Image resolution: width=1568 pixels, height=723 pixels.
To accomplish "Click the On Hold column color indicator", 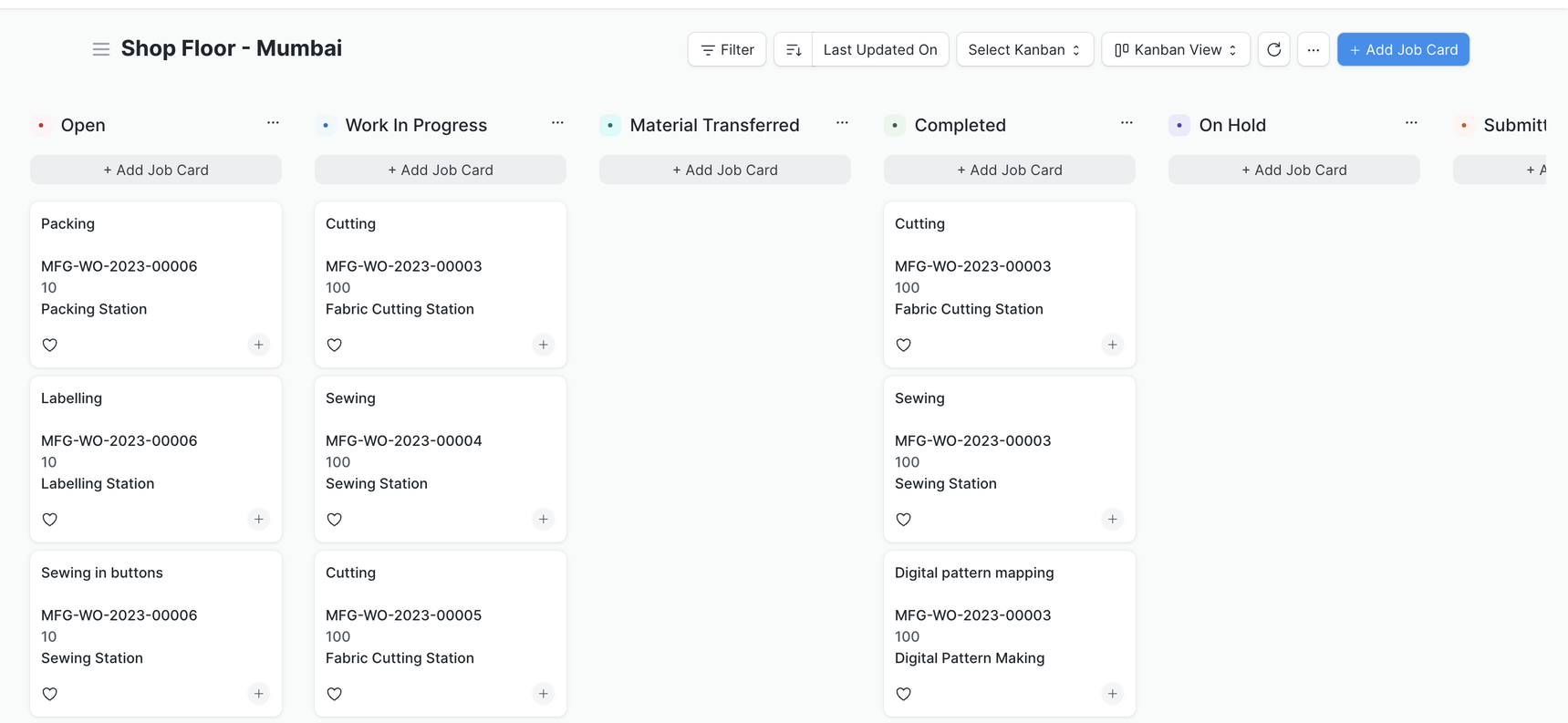I will click(x=1179, y=125).
